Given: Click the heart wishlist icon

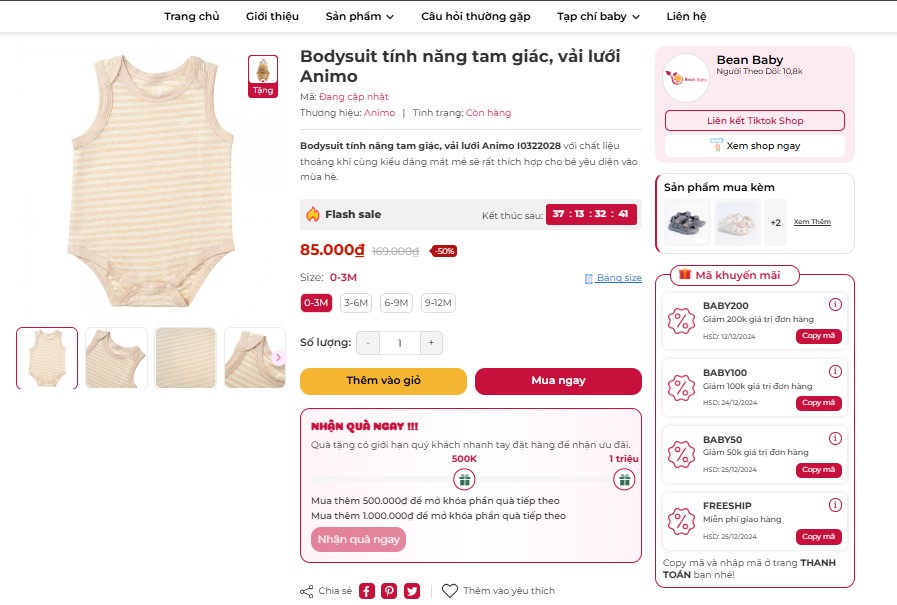Looking at the screenshot, I should click(450, 591).
